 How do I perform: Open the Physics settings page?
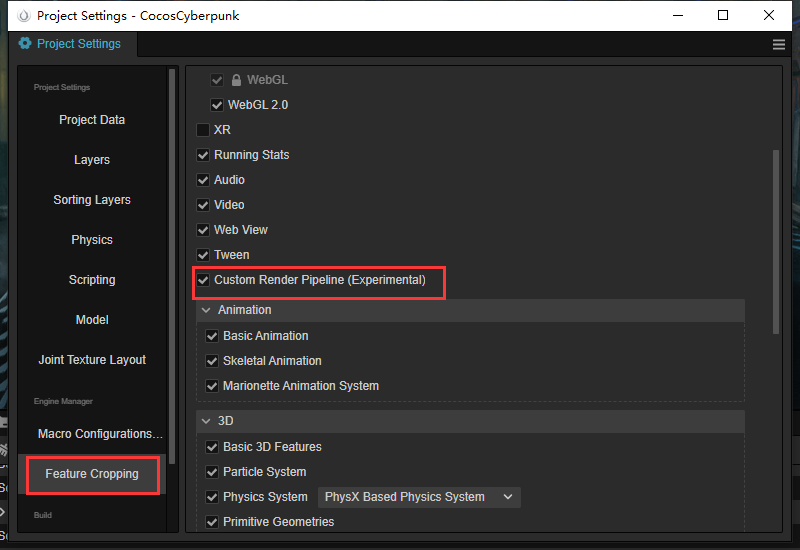pos(92,240)
